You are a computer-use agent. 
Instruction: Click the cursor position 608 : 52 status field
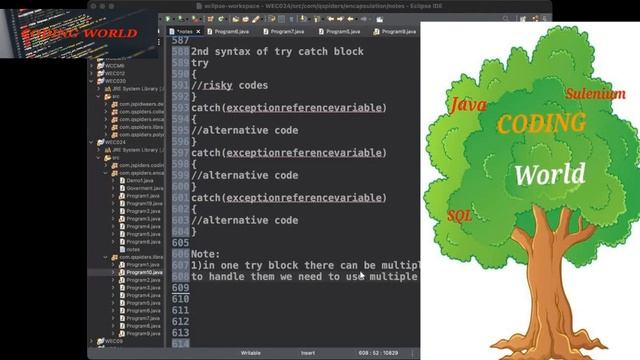pos(378,353)
